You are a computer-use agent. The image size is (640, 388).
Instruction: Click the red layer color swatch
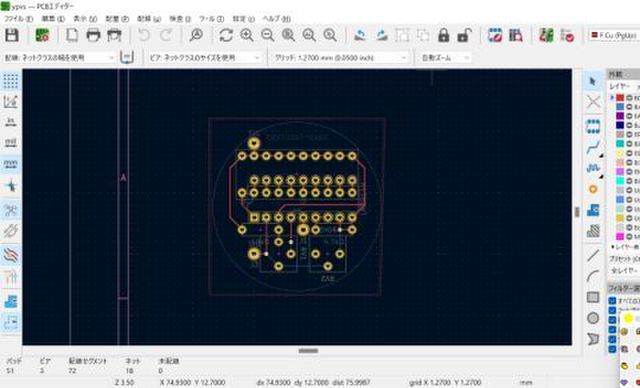(620, 98)
